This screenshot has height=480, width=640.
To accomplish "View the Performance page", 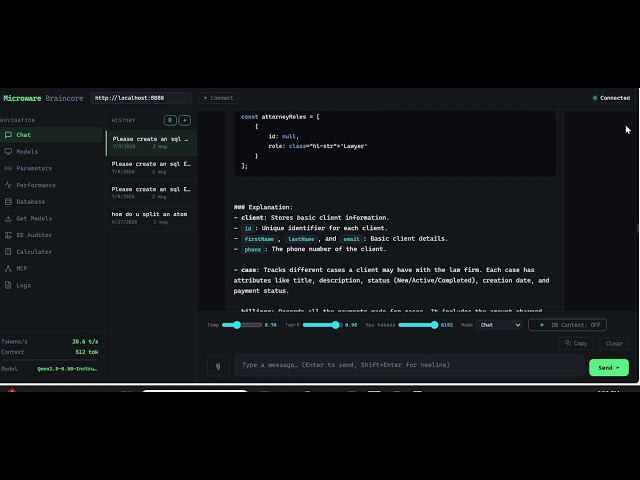I will pos(51,185).
